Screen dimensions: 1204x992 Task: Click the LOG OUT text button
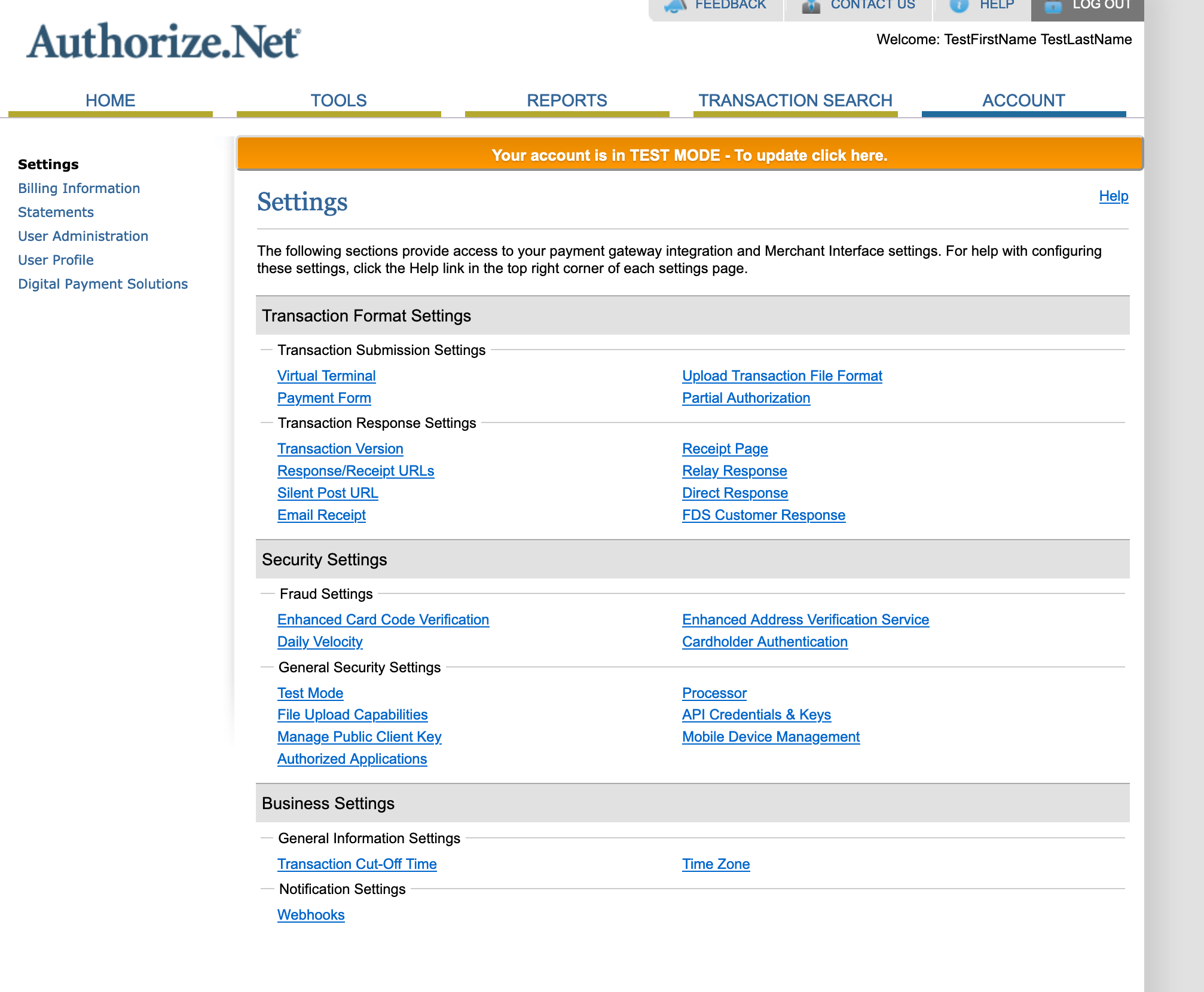click(1102, 5)
